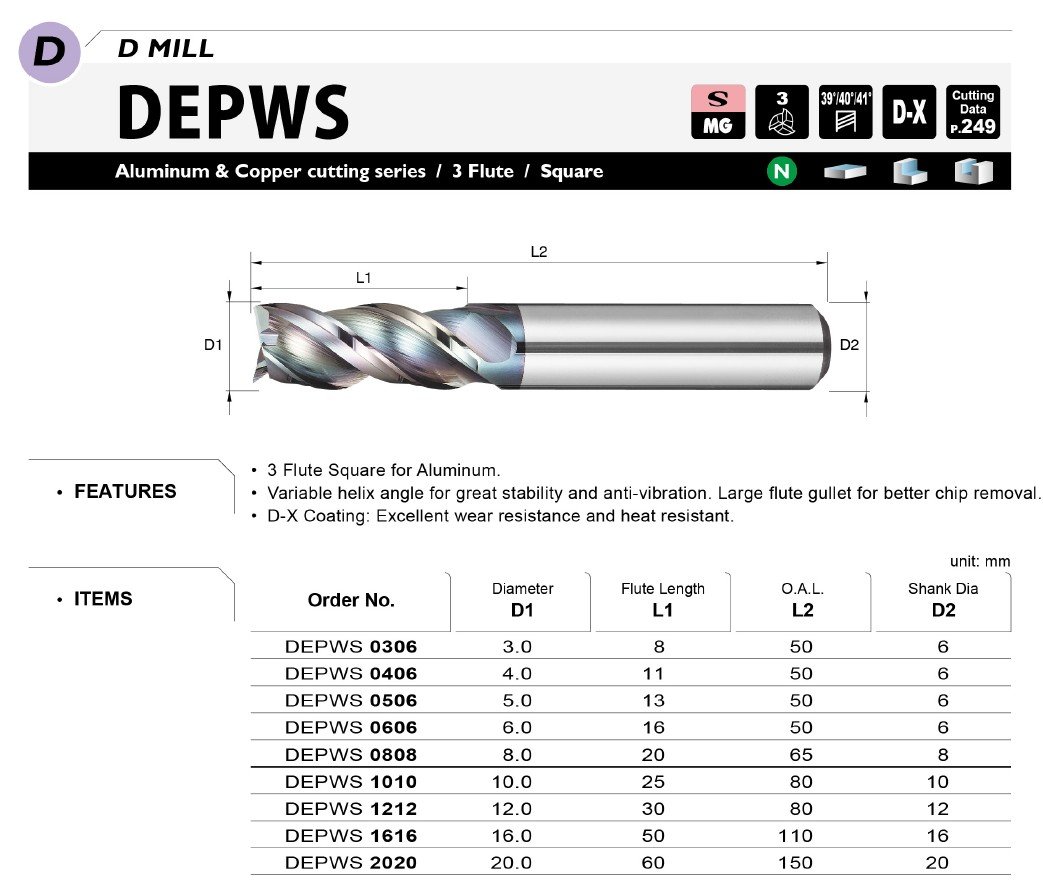Click the Flute Length L1 column header
The width and height of the screenshot is (1043, 893).
[662, 600]
